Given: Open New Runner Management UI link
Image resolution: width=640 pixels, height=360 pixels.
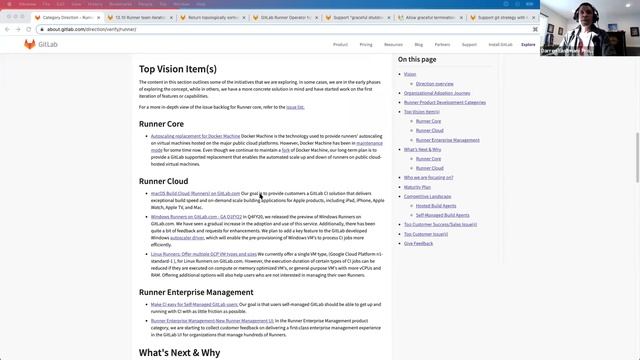Looking at the screenshot, I should tap(212, 321).
